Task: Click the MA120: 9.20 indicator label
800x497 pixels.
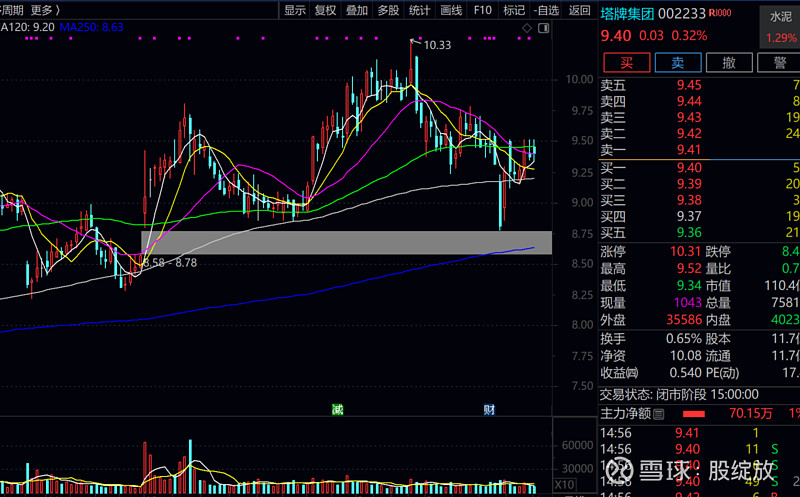Action: point(27,27)
